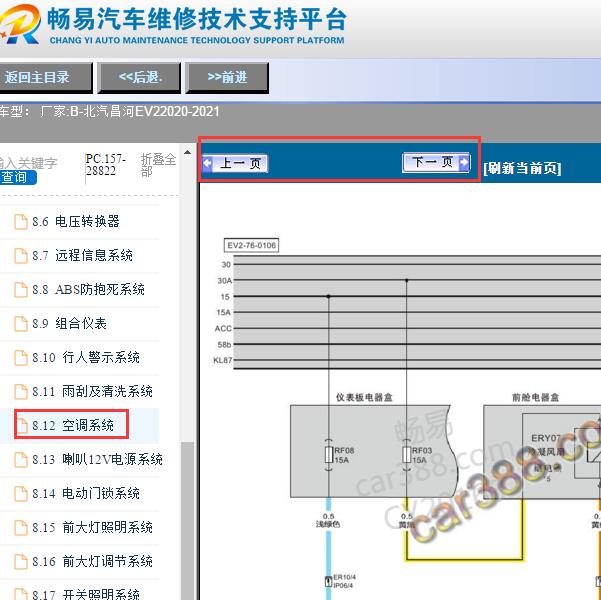The width and height of the screenshot is (601, 600).
Task: Collapse all with 折叠全部 link
Action: [x=158, y=165]
